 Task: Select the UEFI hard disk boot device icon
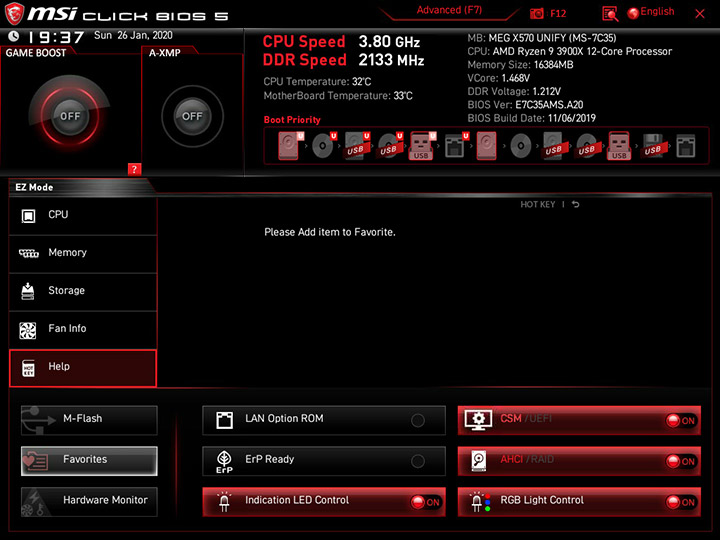[289, 146]
